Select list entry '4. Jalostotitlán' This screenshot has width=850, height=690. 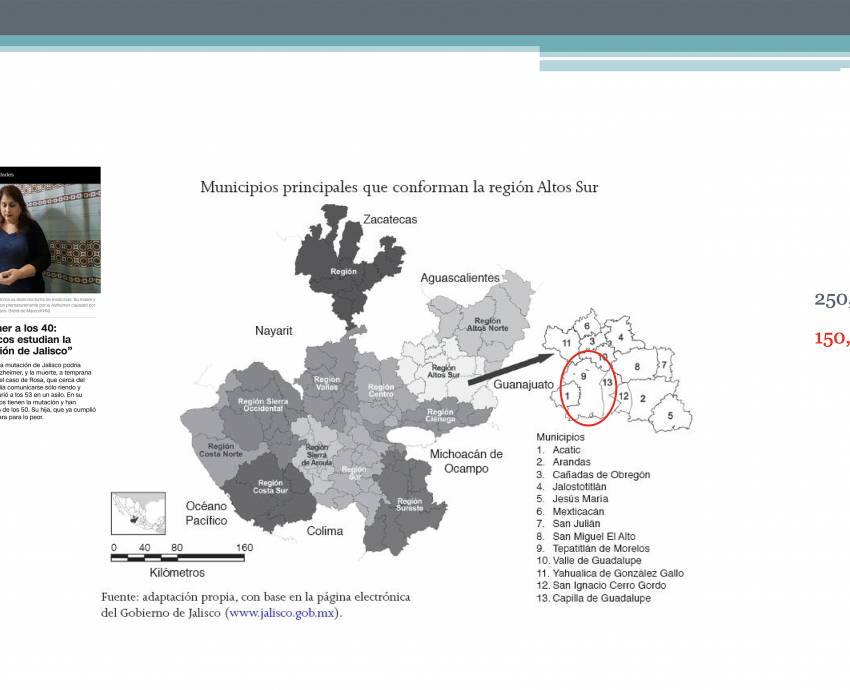[571, 487]
